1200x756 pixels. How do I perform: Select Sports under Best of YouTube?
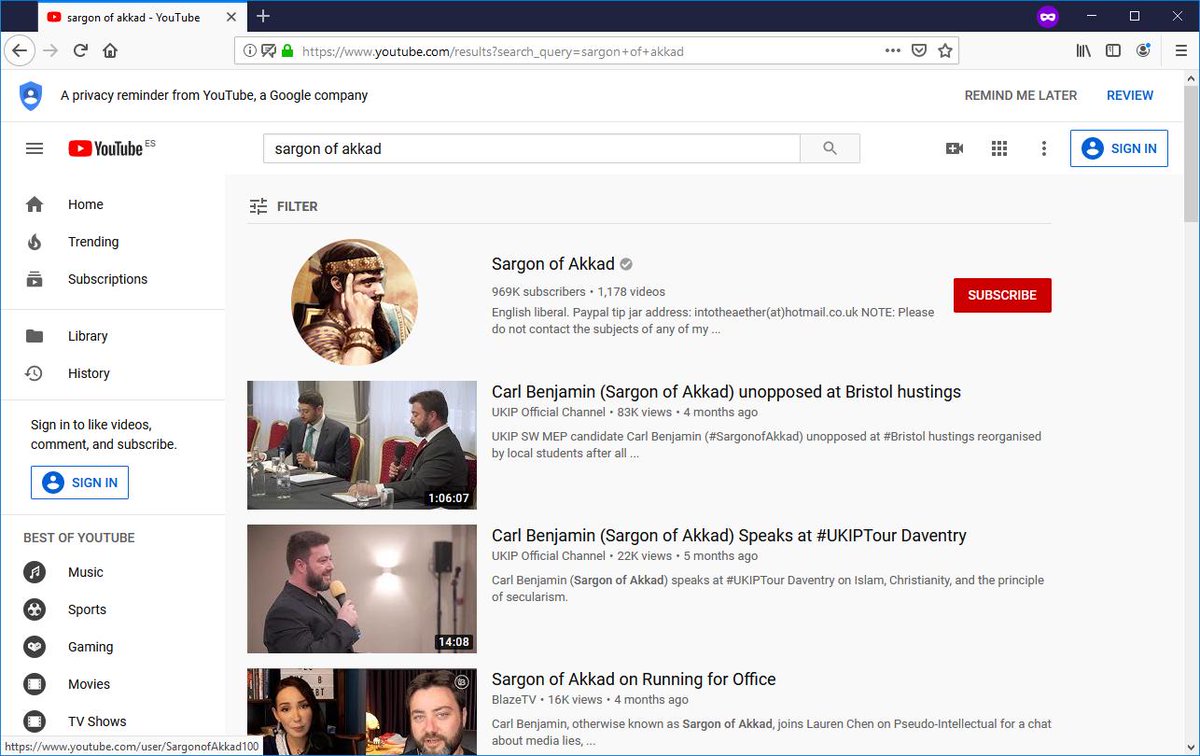[112, 610]
